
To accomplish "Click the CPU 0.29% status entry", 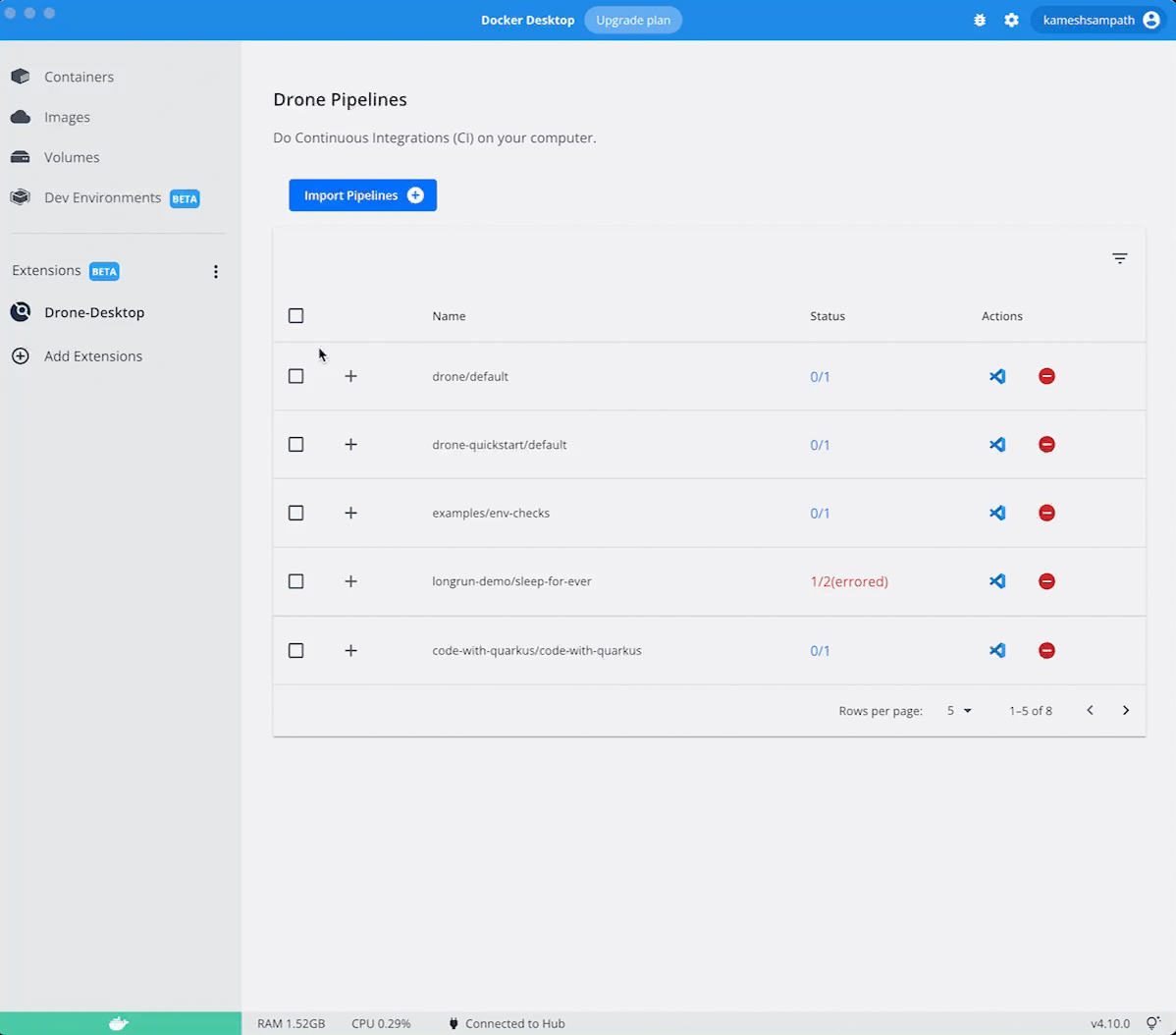I will pos(381,1024).
